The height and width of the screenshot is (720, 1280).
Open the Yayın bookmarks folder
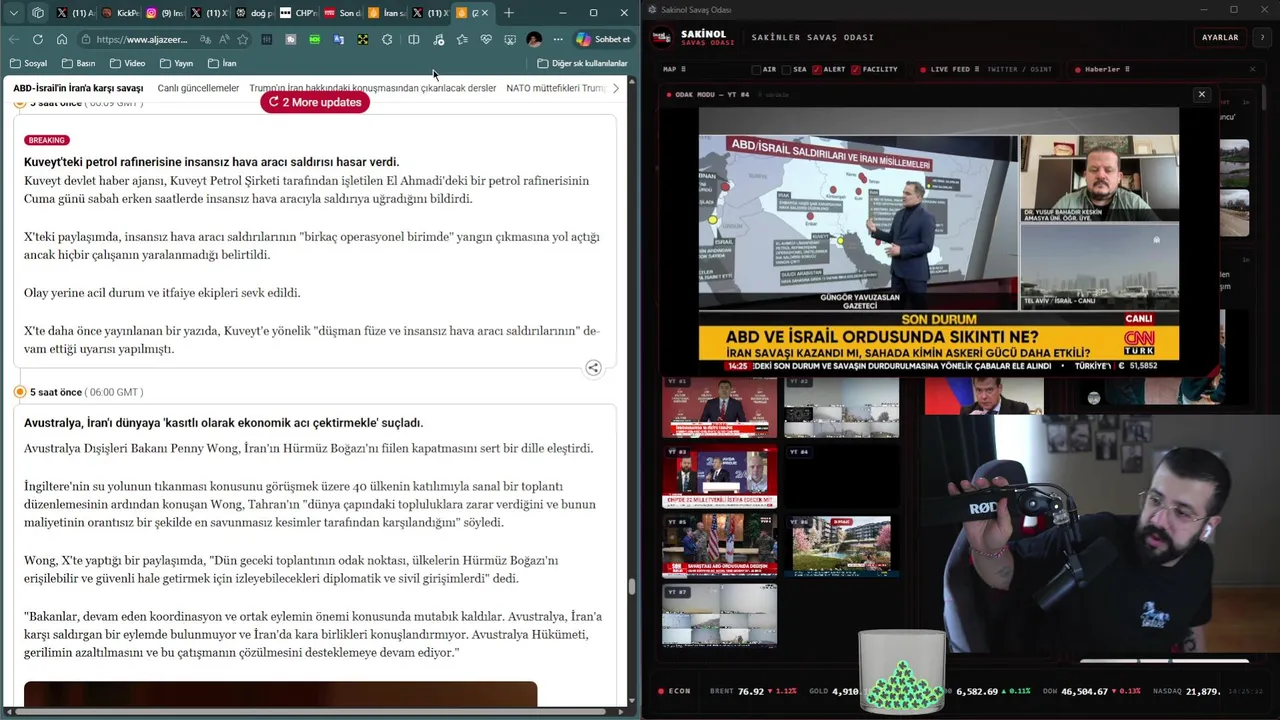[176, 63]
